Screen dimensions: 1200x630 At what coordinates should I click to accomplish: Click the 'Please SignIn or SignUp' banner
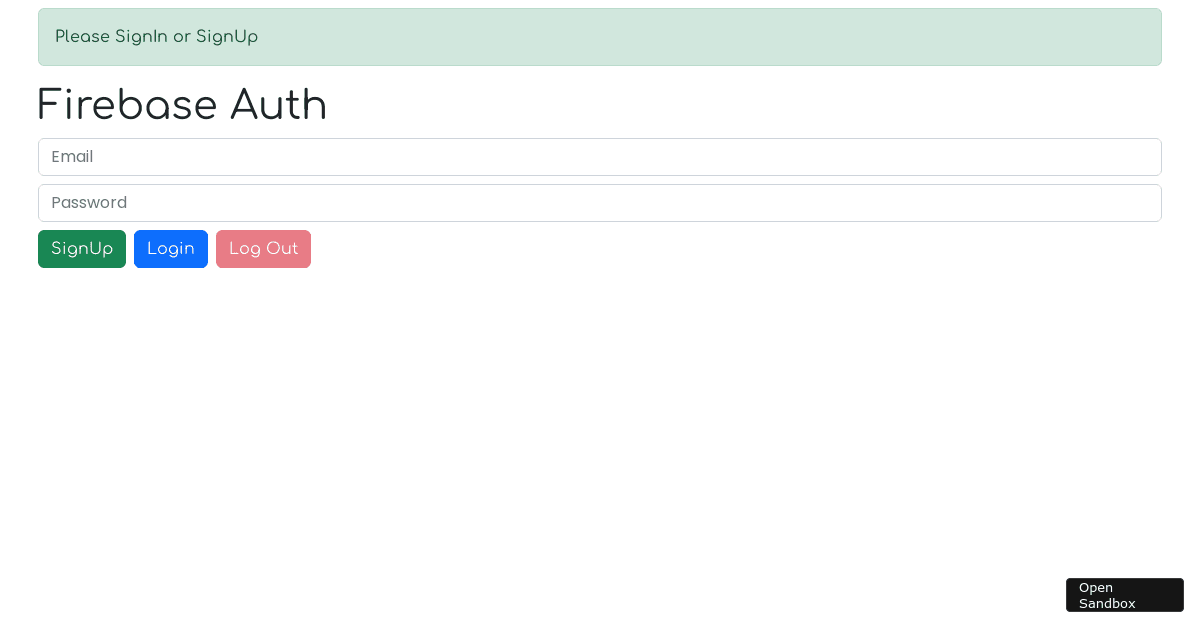point(600,37)
